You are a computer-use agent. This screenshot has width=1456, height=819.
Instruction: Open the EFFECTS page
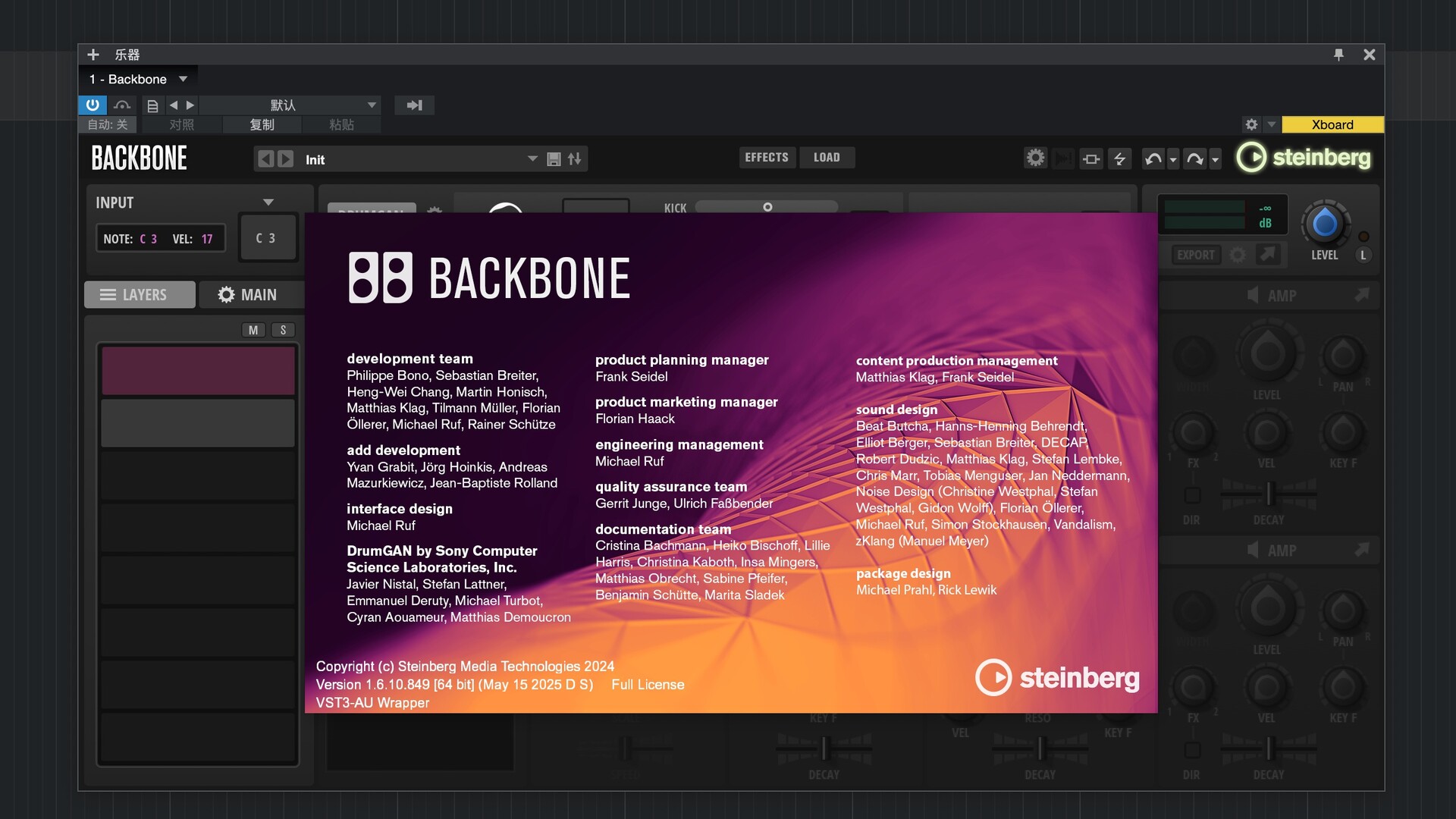pos(767,158)
